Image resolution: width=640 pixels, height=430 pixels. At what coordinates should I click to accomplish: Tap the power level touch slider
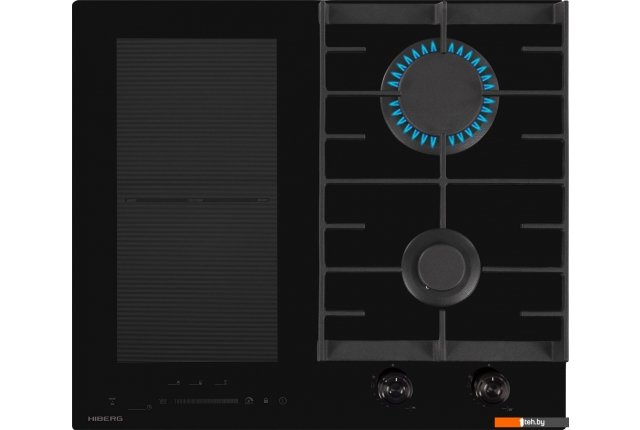[205, 401]
